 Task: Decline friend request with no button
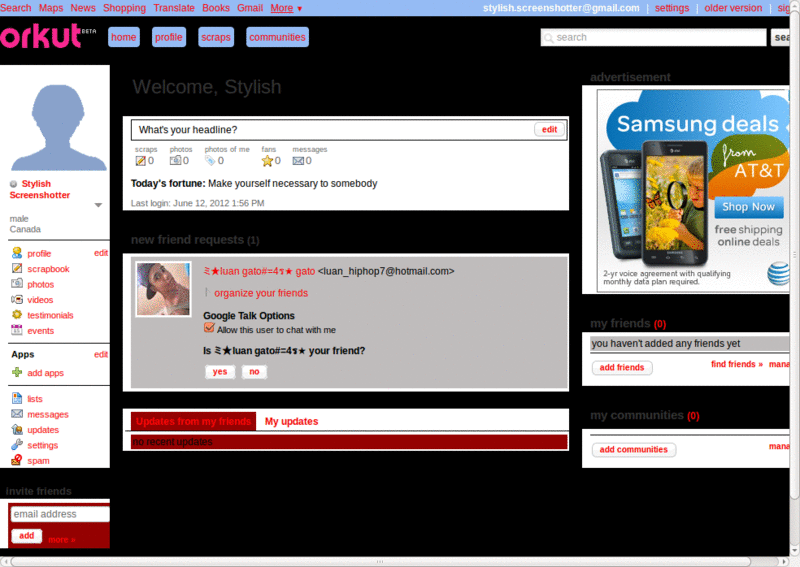[x=254, y=372]
